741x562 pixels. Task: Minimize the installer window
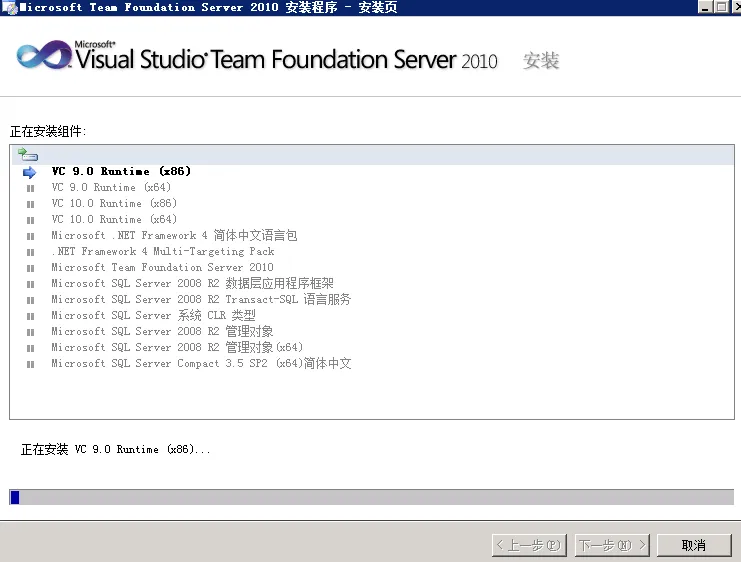click(705, 7)
